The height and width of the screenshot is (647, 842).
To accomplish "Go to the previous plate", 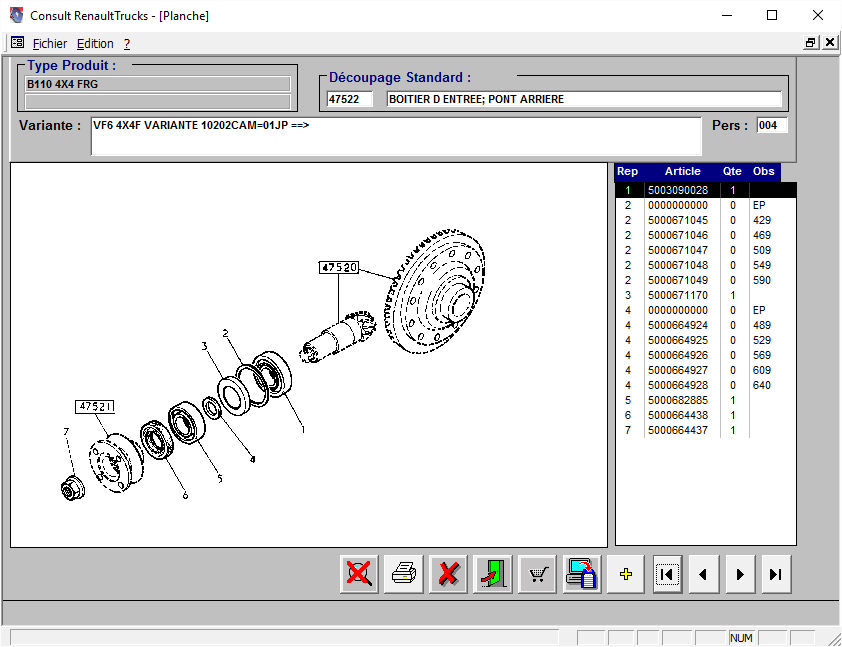I will 703,575.
